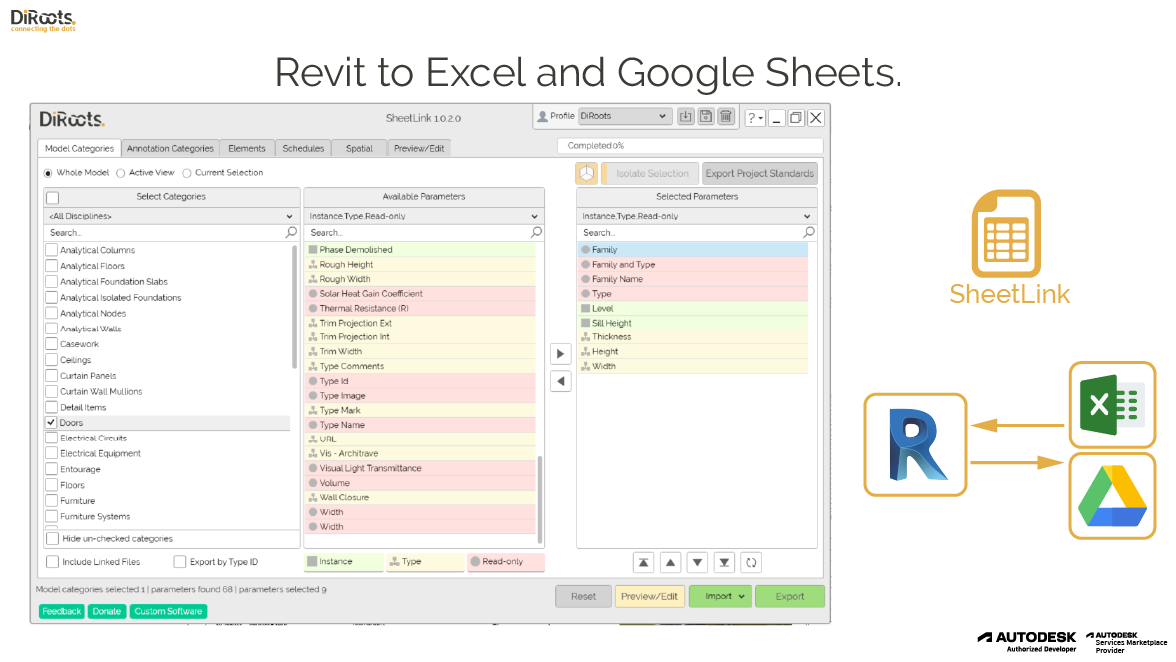
Task: Click the delete profile trash icon
Action: click(x=726, y=116)
